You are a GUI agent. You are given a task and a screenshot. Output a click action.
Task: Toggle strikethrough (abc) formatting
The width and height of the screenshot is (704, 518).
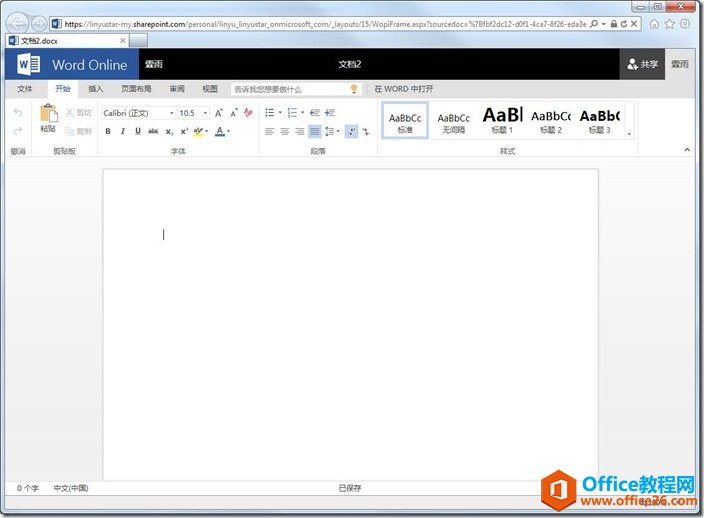point(153,131)
